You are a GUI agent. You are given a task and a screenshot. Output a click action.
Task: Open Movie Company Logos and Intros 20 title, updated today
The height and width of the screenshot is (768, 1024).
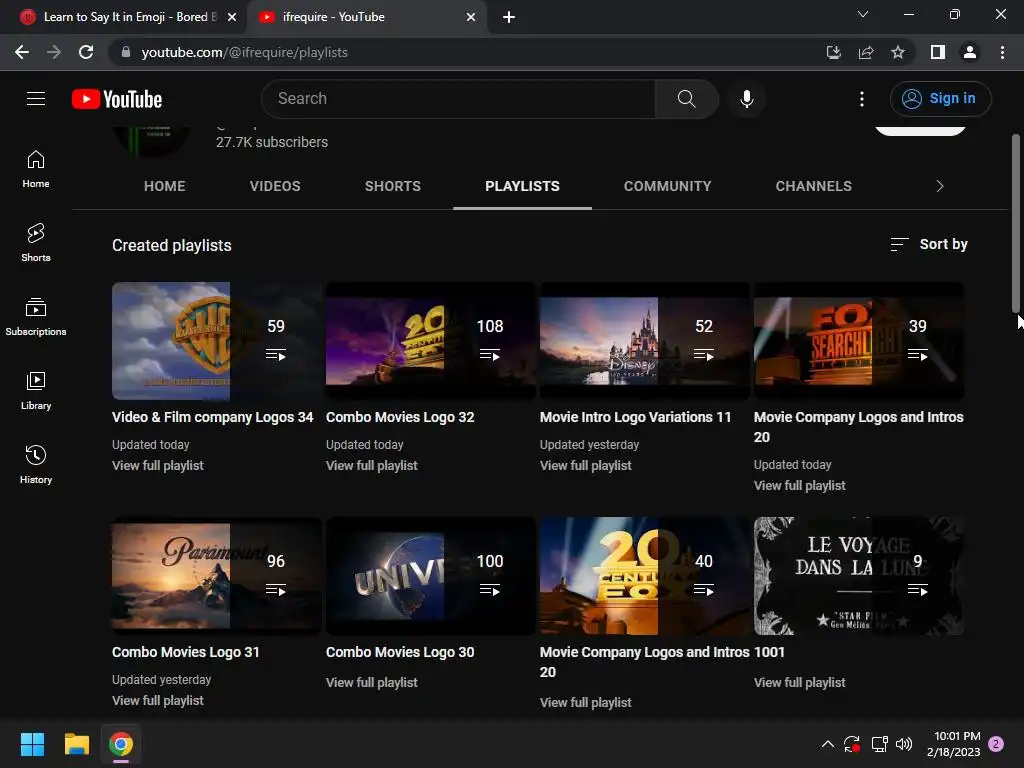click(x=858, y=427)
